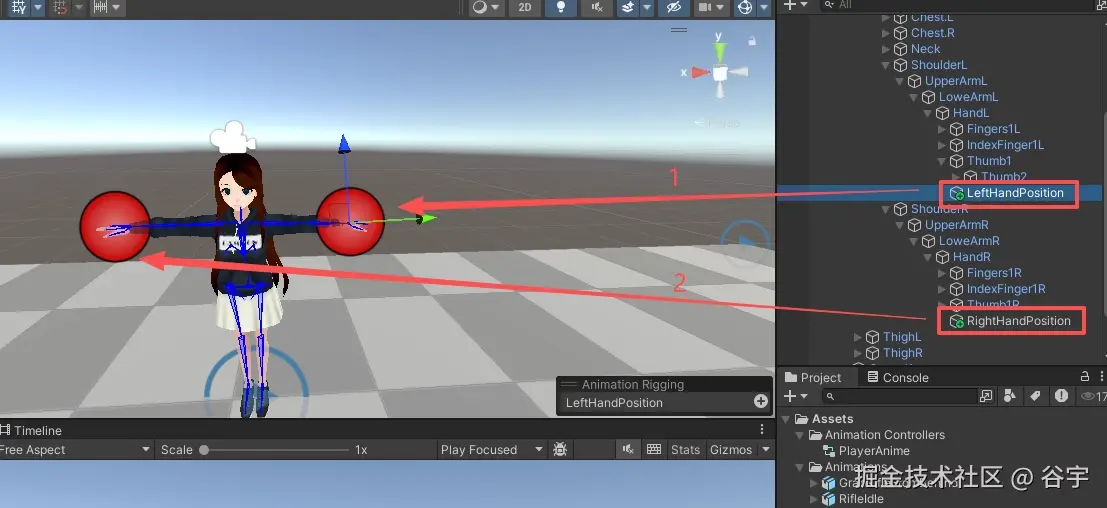This screenshot has height=508, width=1107.
Task: Select LoweArmL in hierarchy
Action: click(968, 97)
